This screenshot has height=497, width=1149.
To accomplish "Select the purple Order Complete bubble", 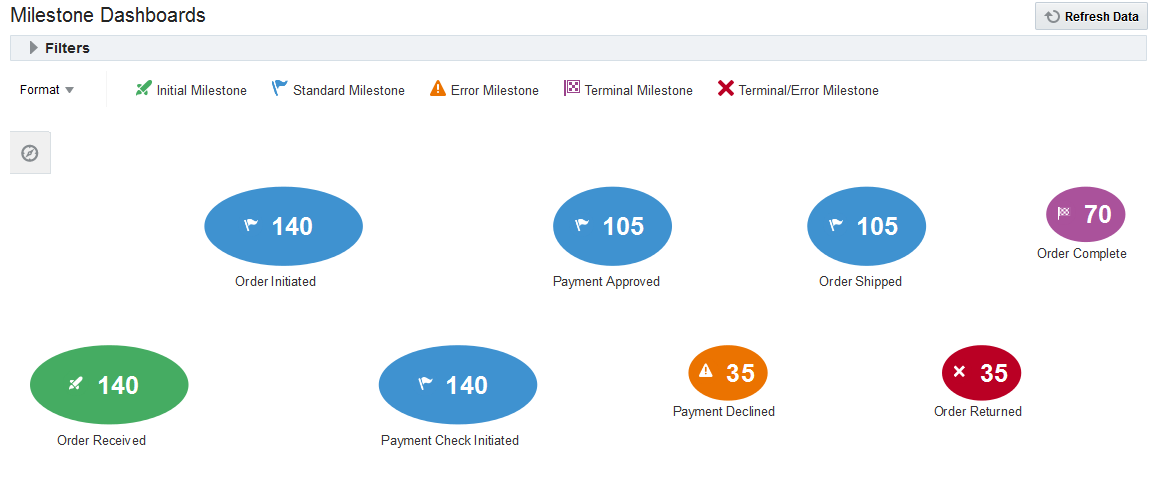I will coord(1086,214).
